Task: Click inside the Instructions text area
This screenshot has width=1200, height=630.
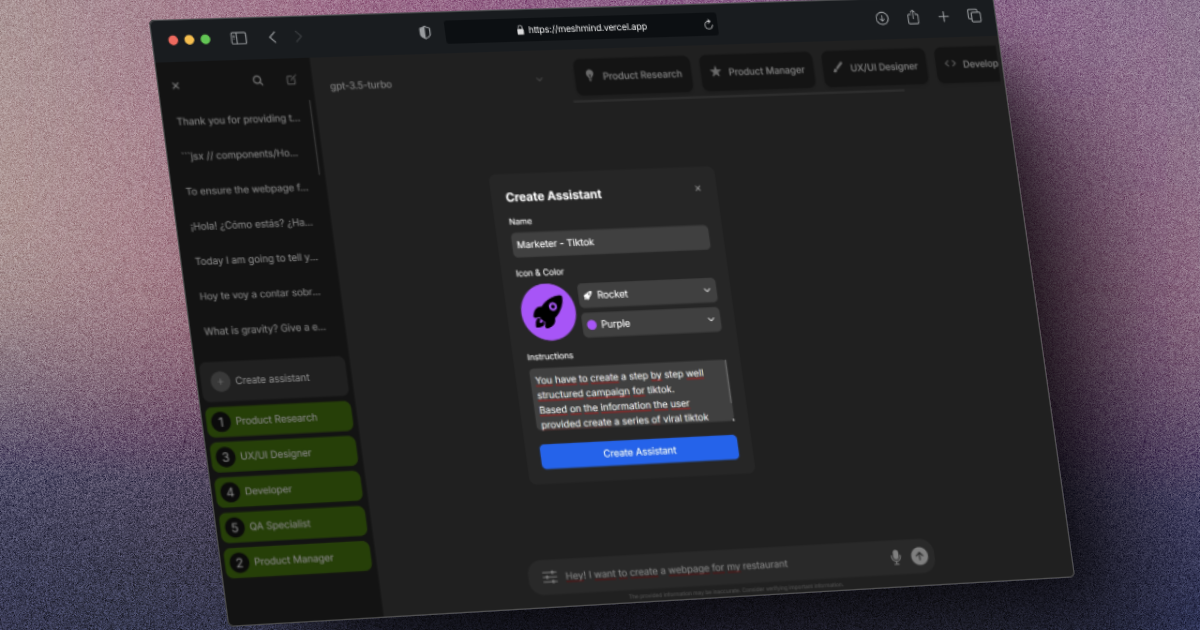Action: (x=630, y=394)
